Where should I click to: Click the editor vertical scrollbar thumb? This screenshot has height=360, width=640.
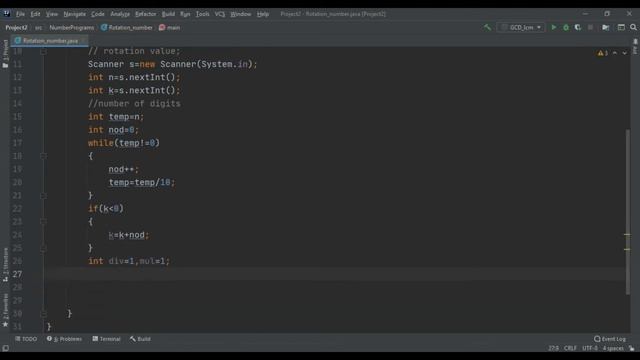point(628,211)
